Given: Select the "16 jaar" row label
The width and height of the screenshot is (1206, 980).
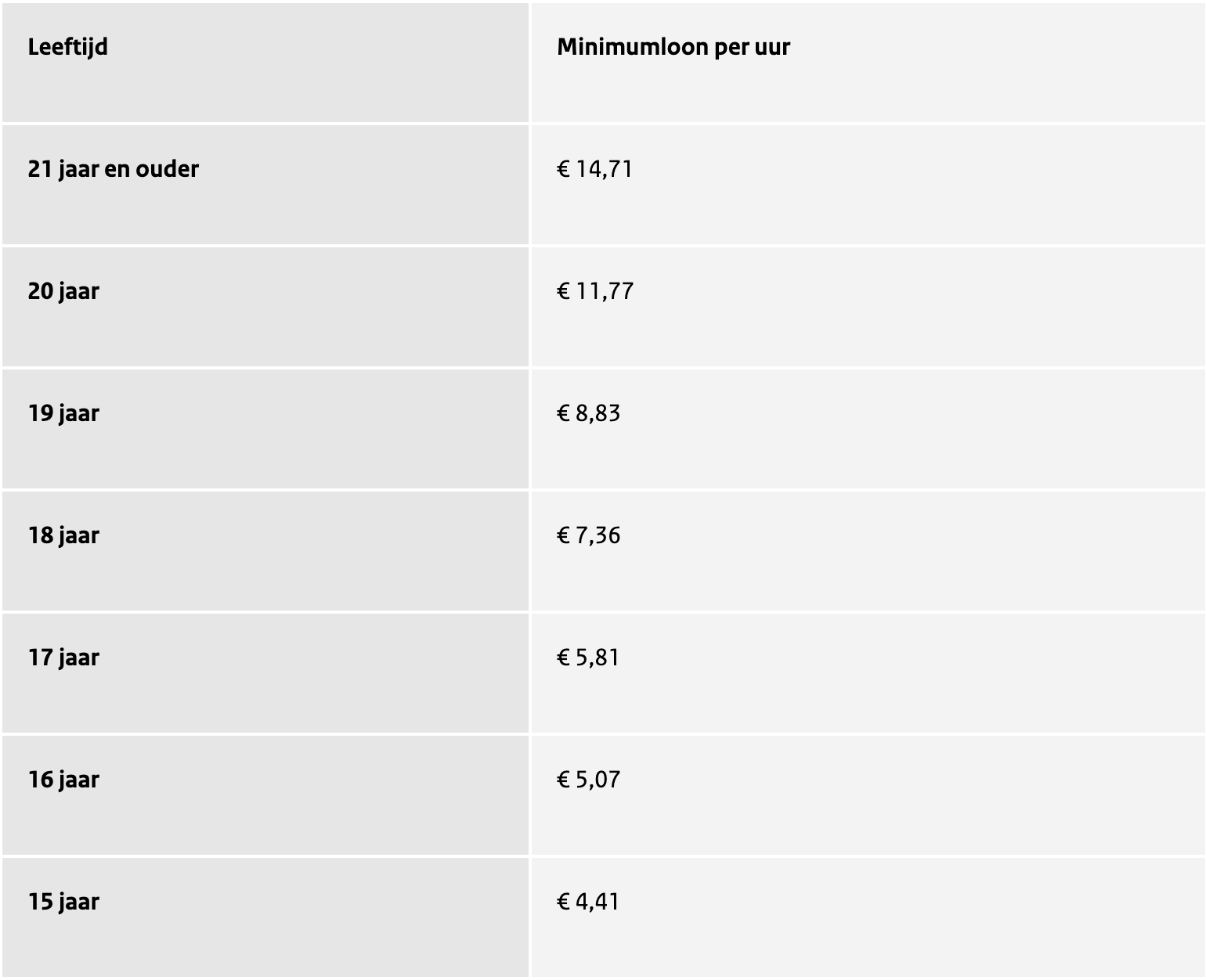Looking at the screenshot, I should 63,780.
